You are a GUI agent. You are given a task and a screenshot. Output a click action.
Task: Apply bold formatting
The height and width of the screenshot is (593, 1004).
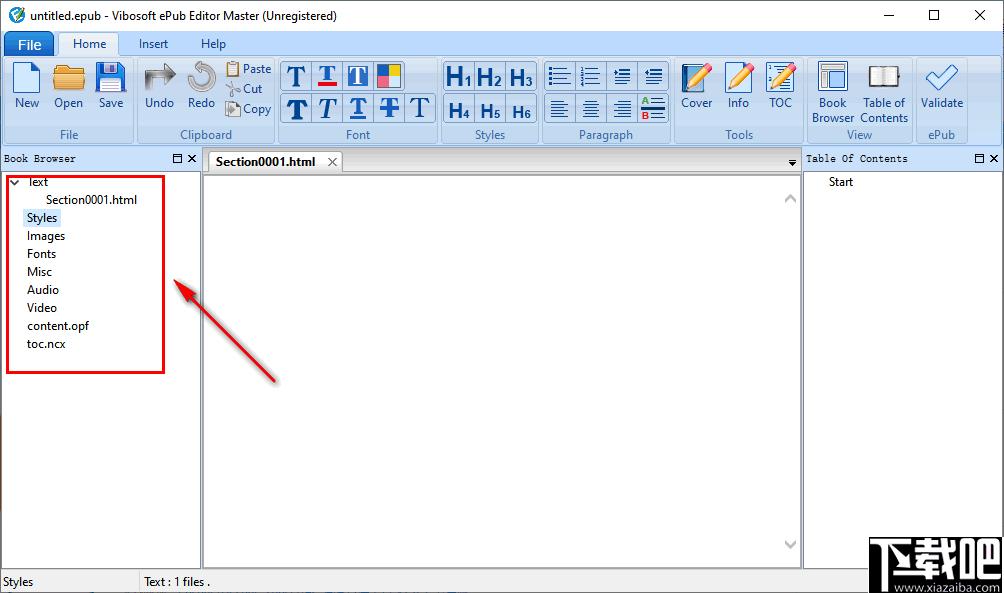[296, 108]
